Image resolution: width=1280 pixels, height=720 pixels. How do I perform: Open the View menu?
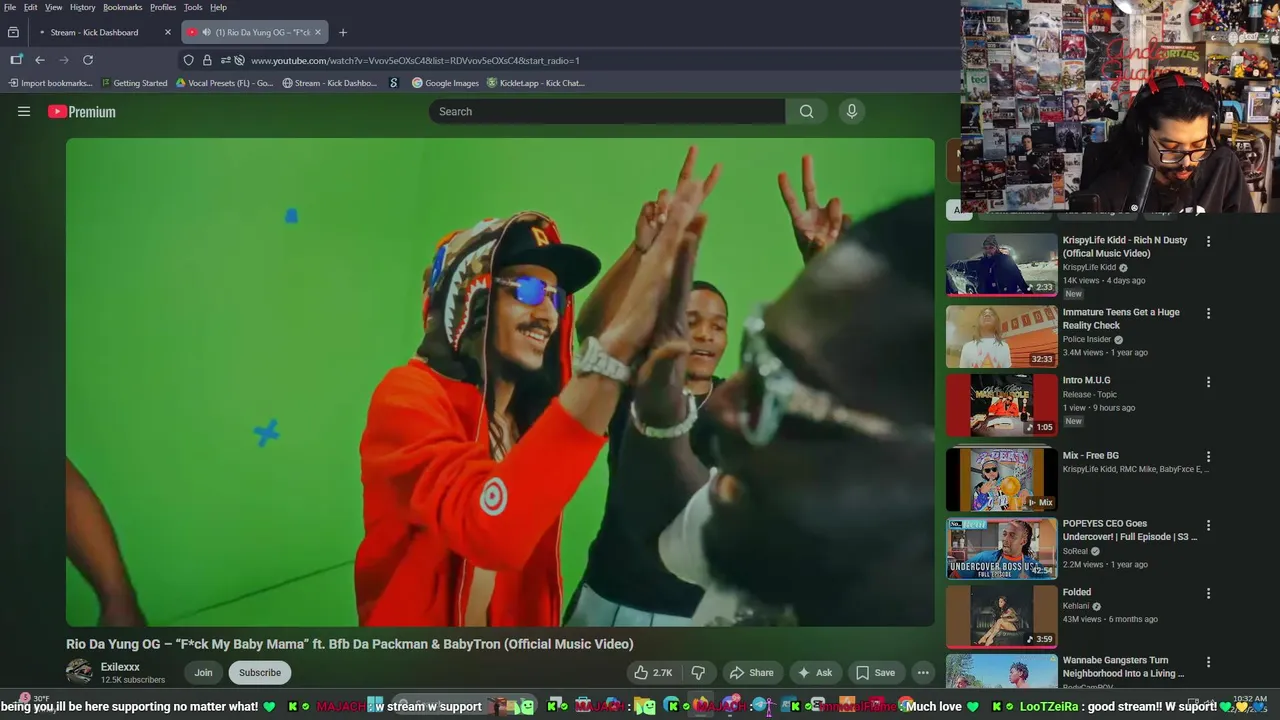[x=54, y=7]
